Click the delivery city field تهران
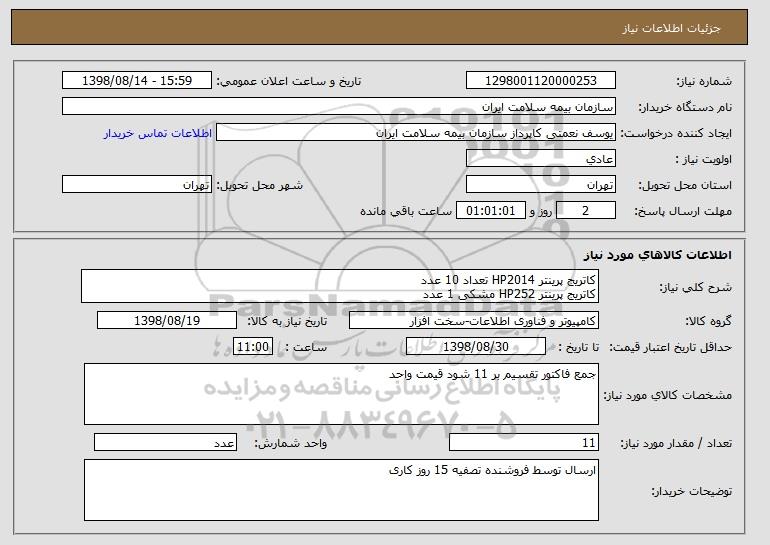 137,185
